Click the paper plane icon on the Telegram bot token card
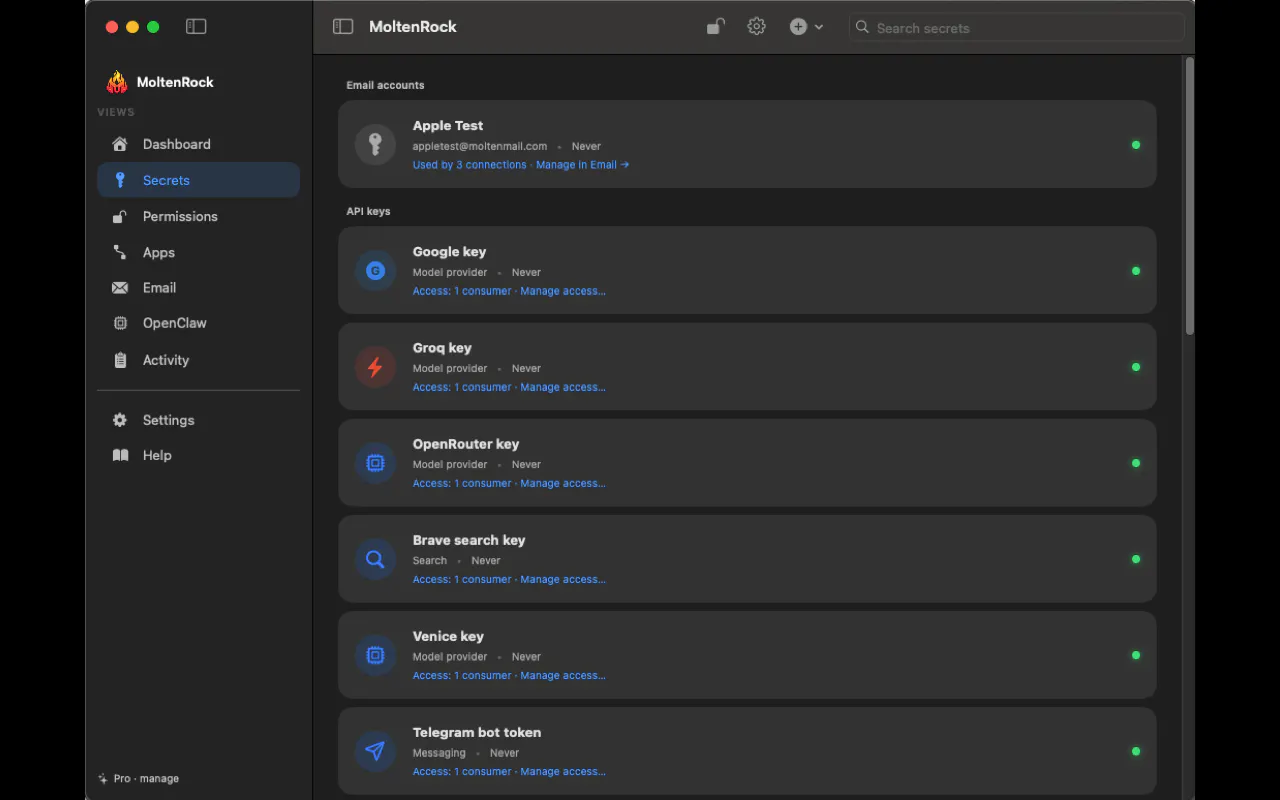1280x800 pixels. (375, 751)
